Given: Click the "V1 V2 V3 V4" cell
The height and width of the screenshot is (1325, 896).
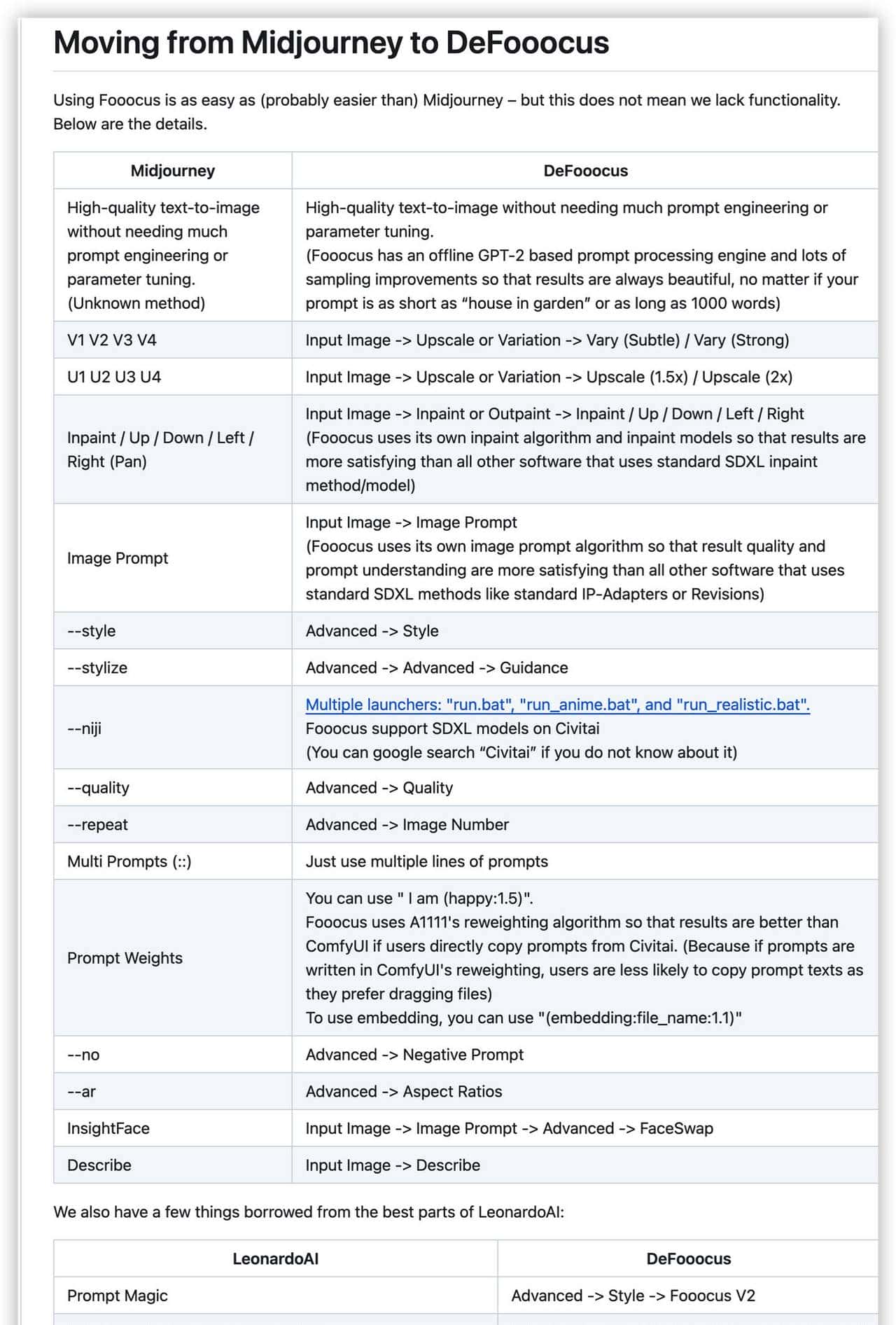Looking at the screenshot, I should pyautogui.click(x=112, y=340).
